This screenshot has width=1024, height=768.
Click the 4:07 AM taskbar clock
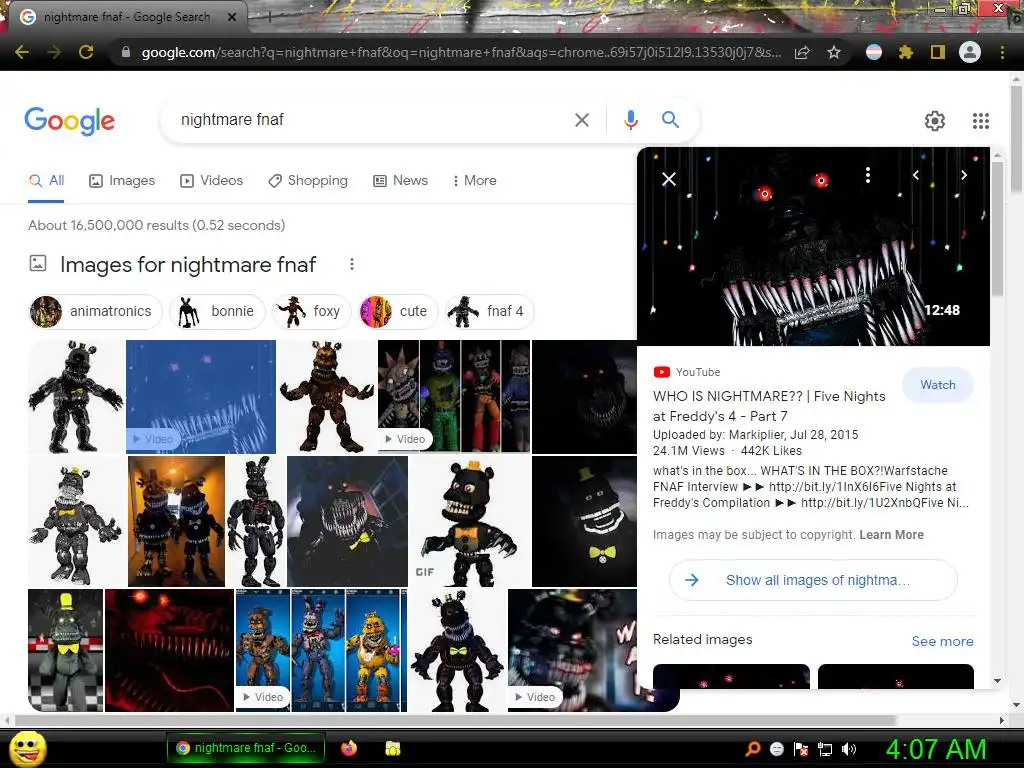tap(936, 749)
